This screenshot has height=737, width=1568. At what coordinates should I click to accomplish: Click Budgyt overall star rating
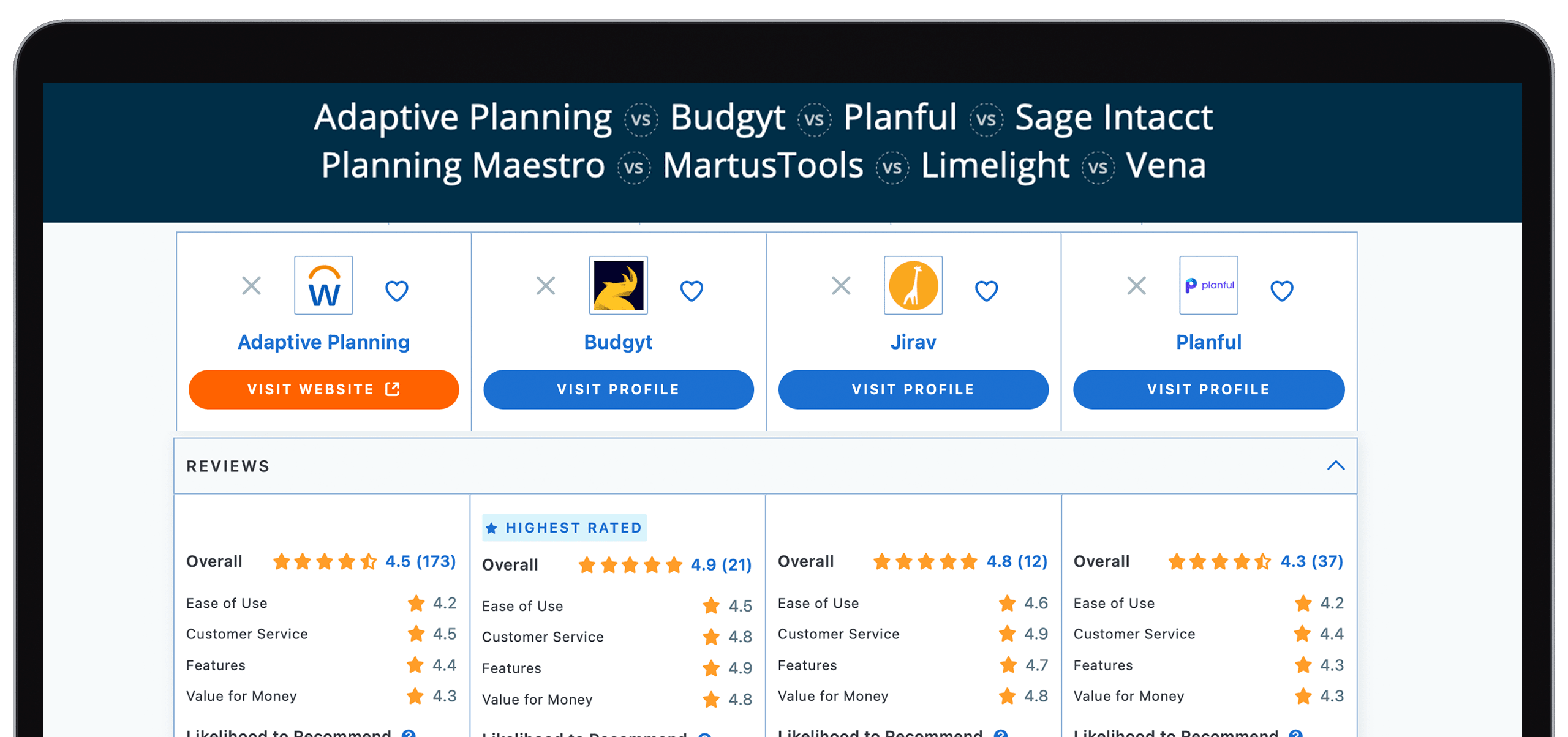(630, 564)
